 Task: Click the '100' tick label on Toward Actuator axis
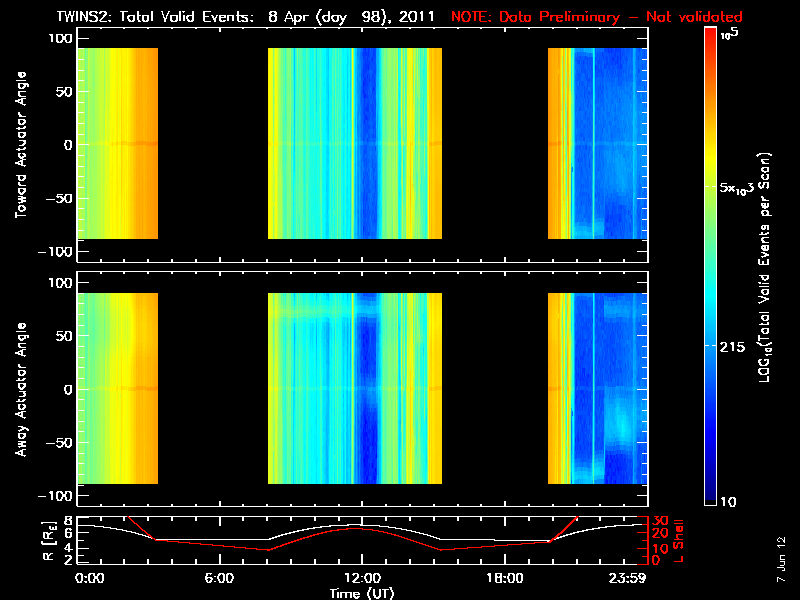pyautogui.click(x=61, y=38)
